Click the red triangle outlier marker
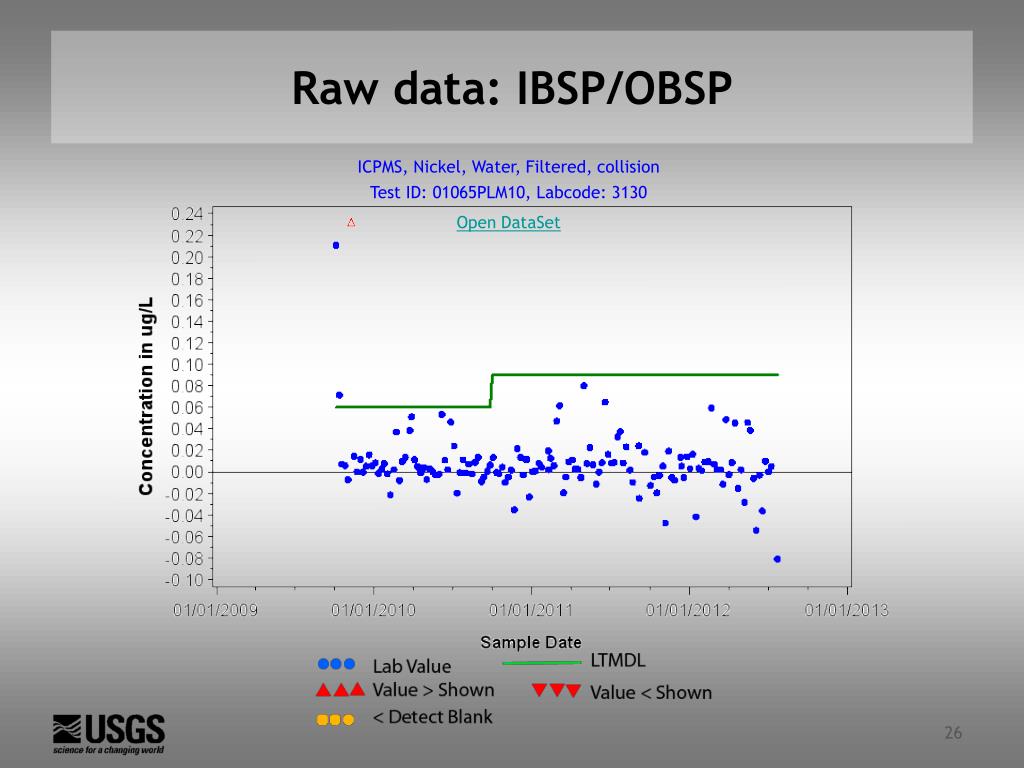The image size is (1024, 768). click(x=351, y=223)
